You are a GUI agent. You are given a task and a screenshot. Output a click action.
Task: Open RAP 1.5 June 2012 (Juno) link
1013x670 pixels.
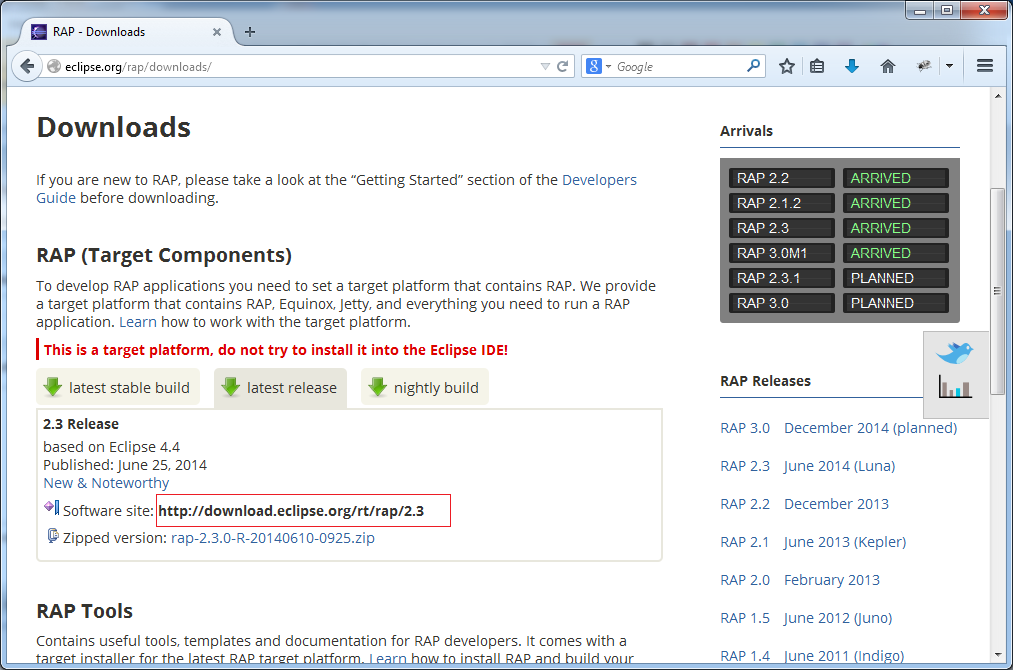click(806, 618)
